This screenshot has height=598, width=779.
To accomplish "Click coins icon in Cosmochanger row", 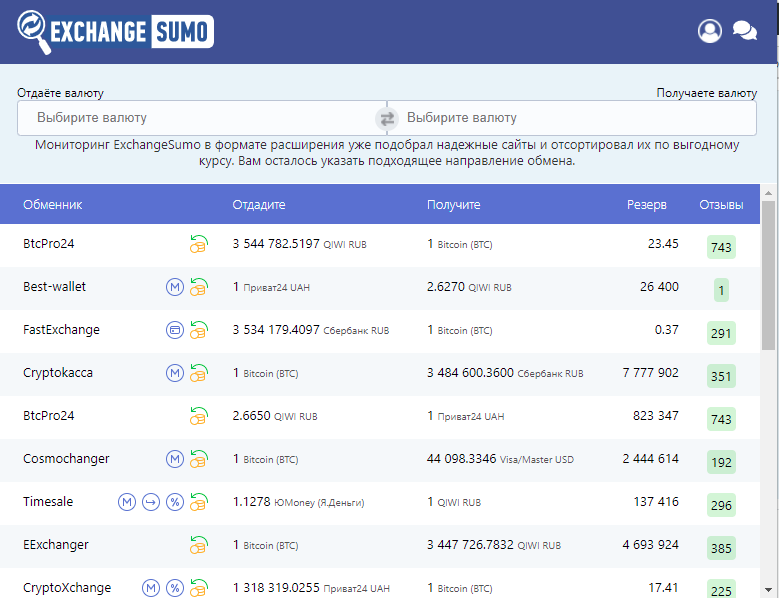I will point(199,459).
